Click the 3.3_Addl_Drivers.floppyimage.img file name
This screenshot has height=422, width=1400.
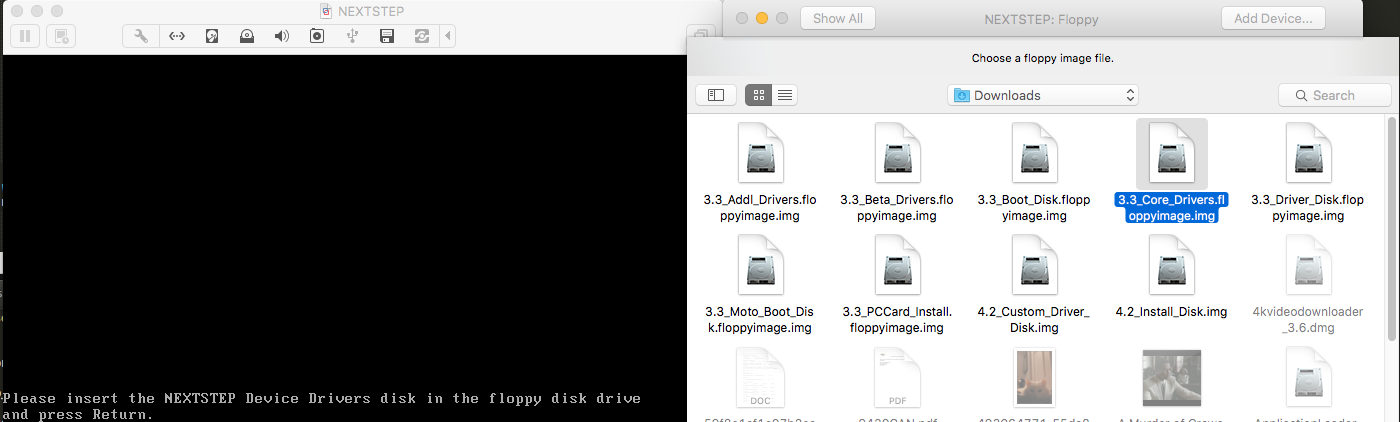click(760, 207)
